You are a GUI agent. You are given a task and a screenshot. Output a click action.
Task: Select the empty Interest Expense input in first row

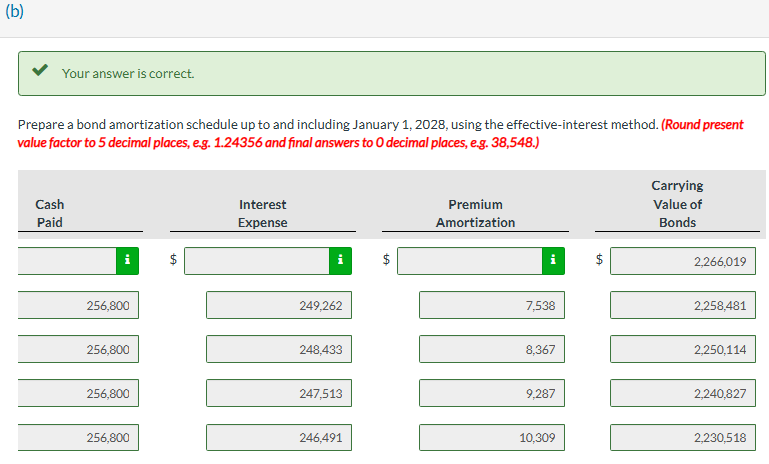(x=257, y=260)
